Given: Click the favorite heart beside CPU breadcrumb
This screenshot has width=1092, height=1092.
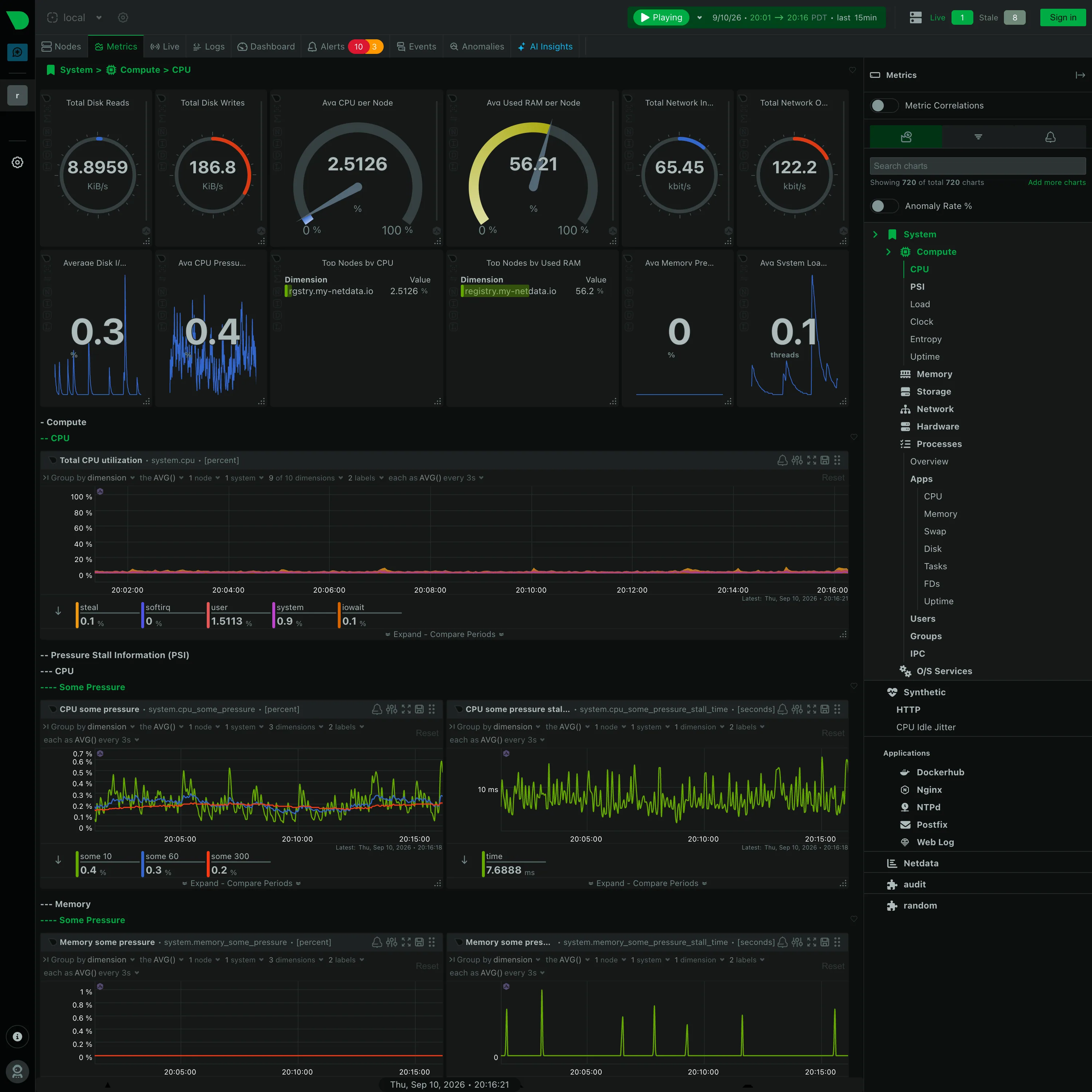Looking at the screenshot, I should (x=852, y=70).
